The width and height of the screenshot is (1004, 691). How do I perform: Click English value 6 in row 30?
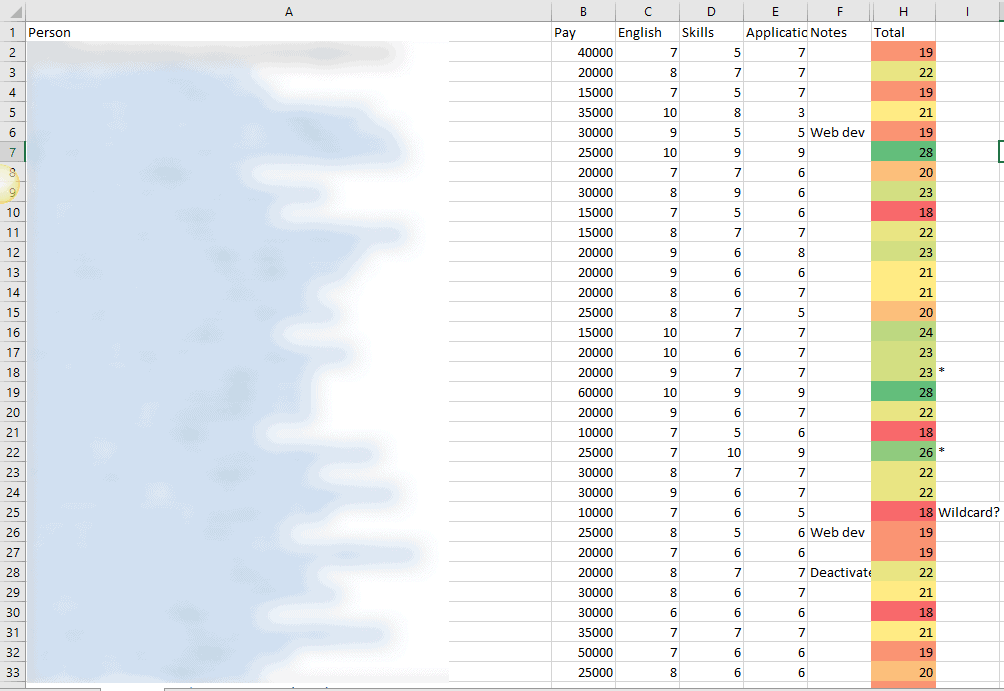tap(647, 612)
